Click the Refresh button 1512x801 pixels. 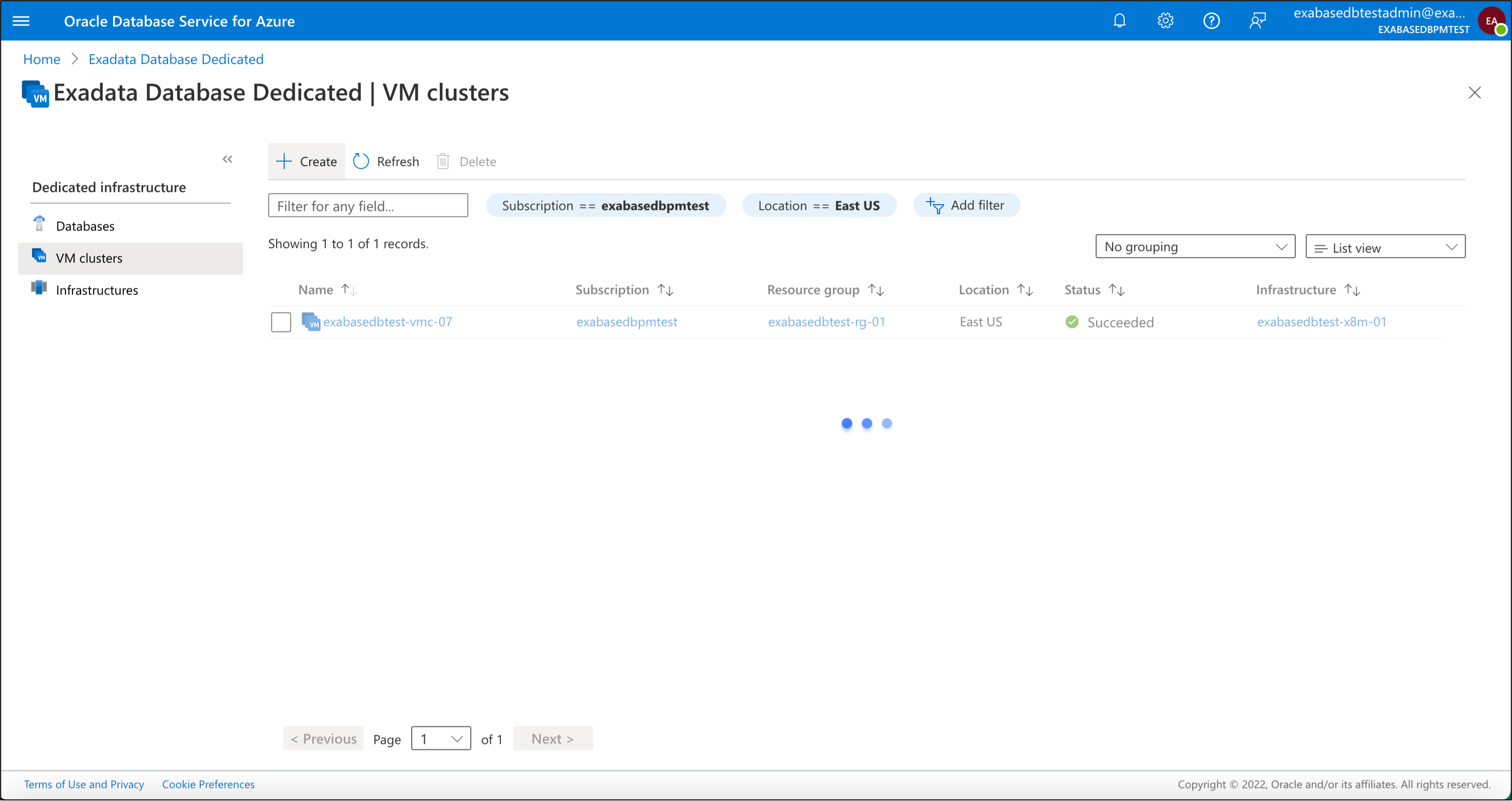(x=386, y=161)
